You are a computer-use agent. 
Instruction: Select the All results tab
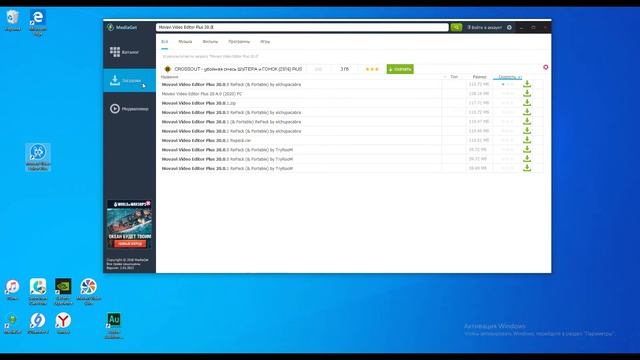coord(164,42)
